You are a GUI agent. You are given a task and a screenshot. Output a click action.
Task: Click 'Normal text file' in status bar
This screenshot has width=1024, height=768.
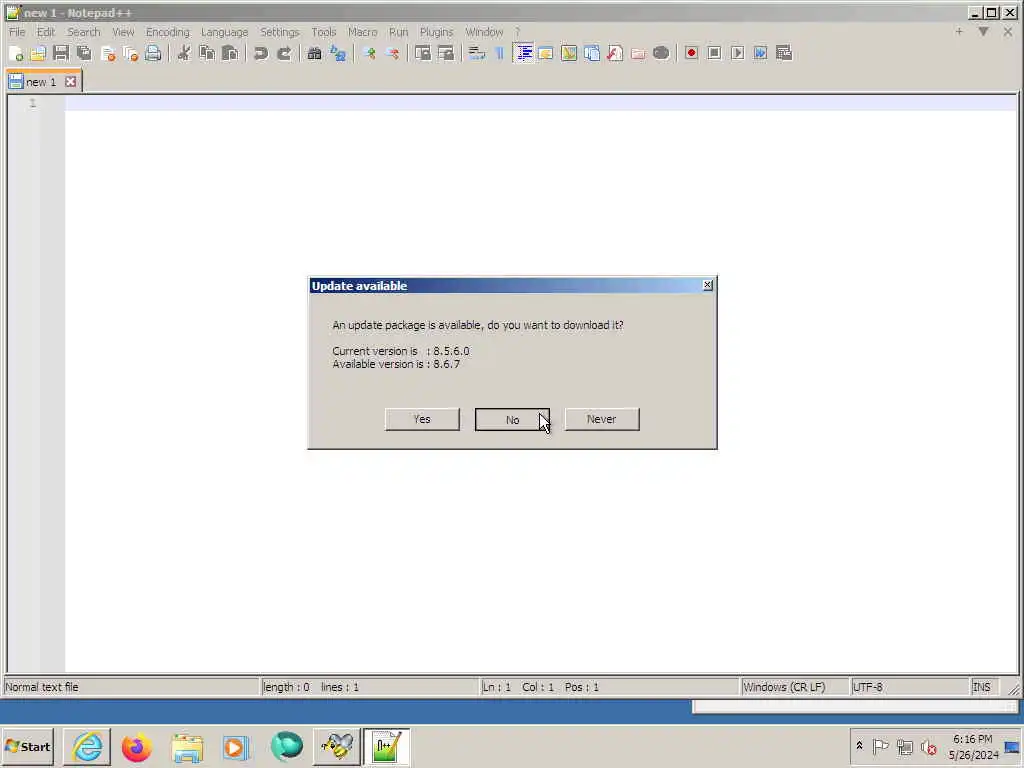pyautogui.click(x=42, y=687)
